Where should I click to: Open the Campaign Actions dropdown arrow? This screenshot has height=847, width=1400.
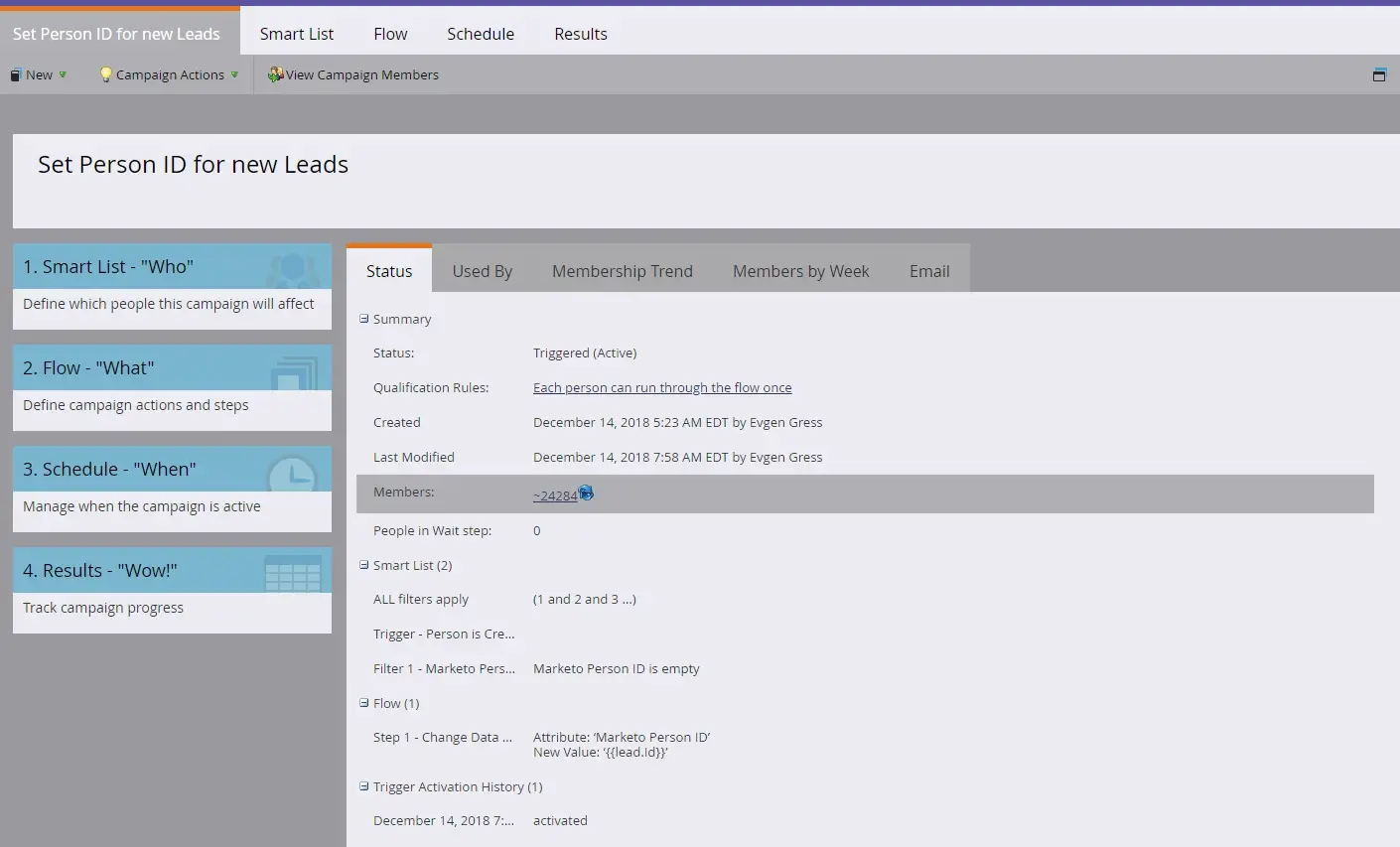234,74
